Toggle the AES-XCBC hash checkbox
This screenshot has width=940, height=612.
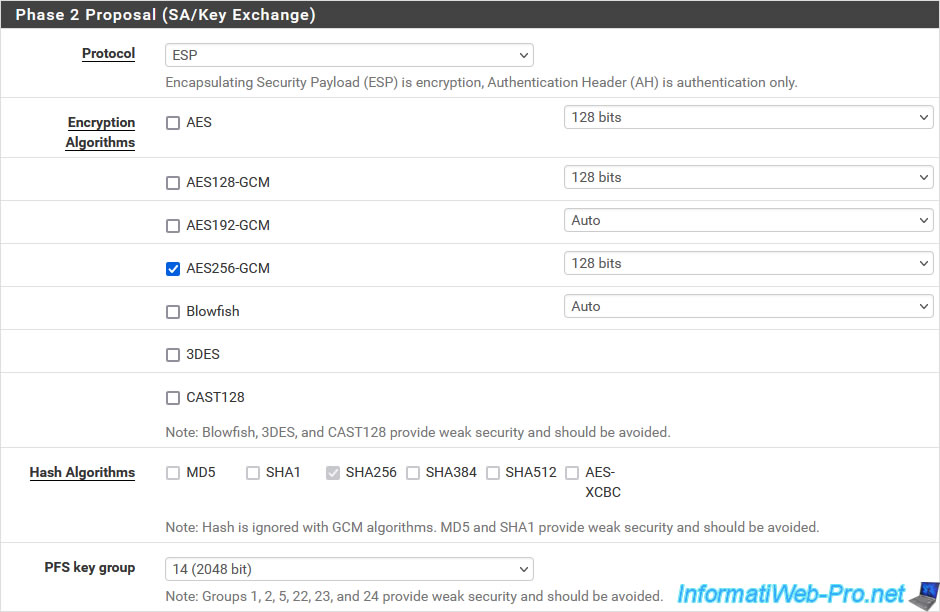point(572,474)
